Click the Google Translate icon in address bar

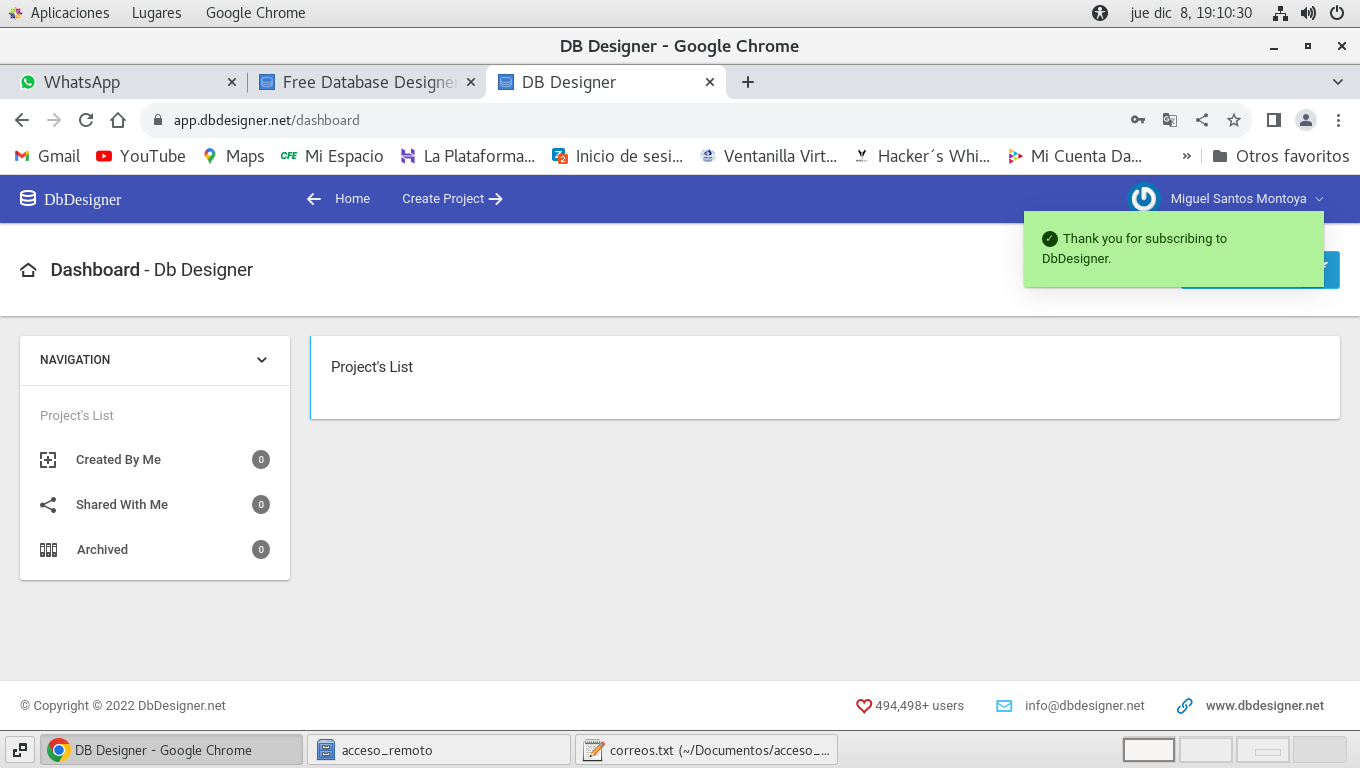(1169, 120)
